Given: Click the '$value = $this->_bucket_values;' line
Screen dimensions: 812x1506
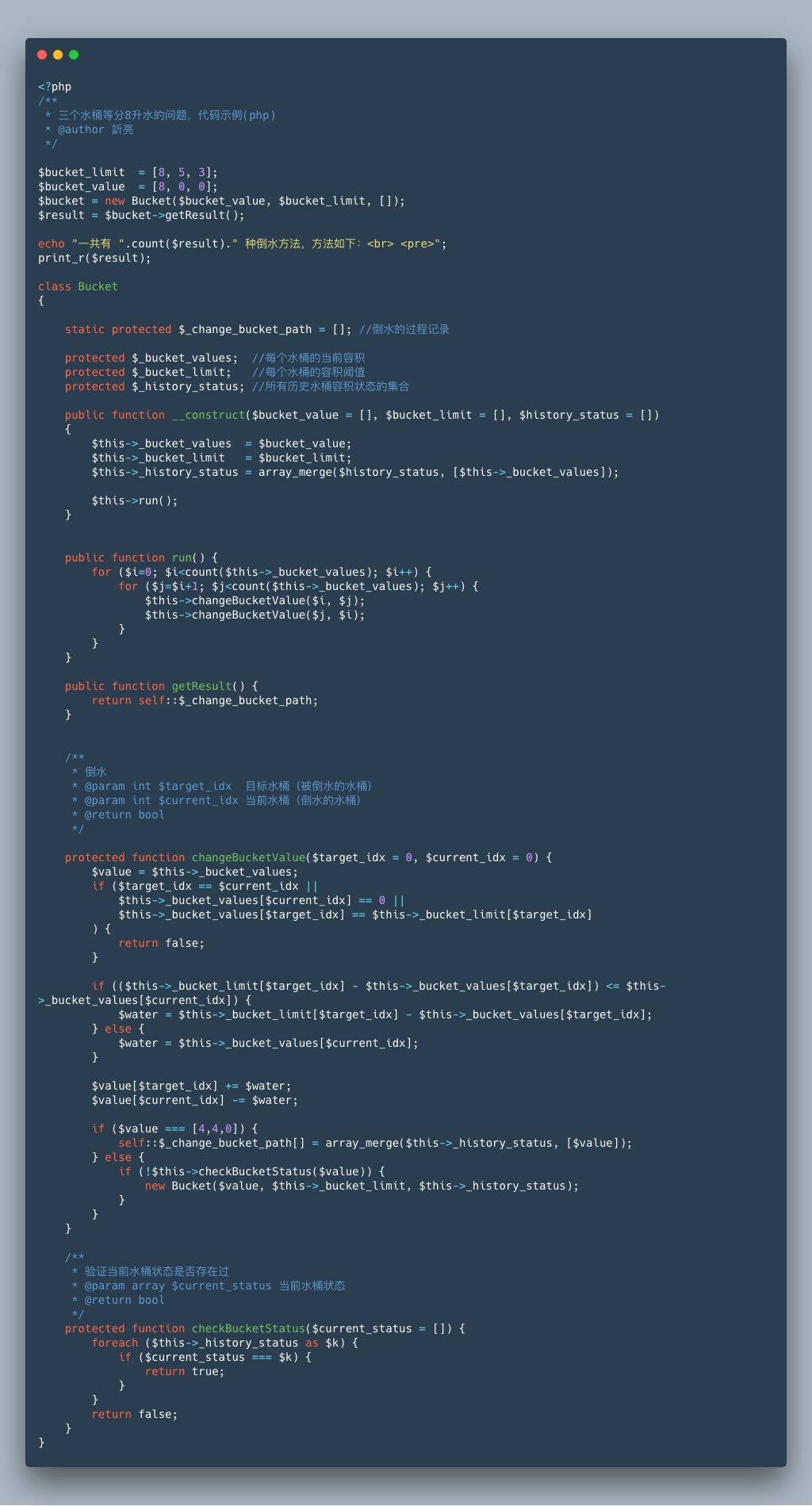Looking at the screenshot, I should tap(195, 872).
